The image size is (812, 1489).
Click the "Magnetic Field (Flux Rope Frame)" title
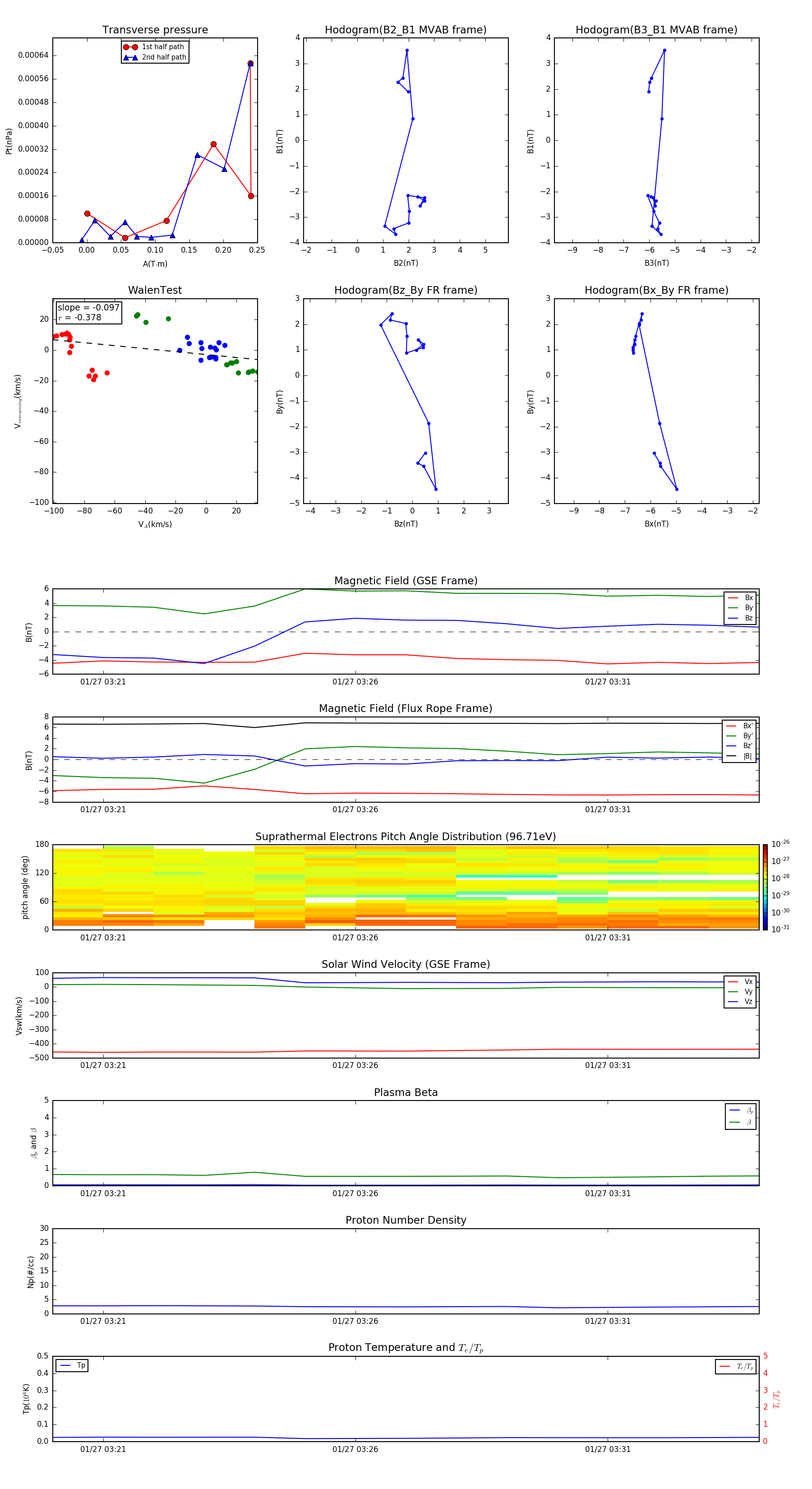click(x=406, y=709)
